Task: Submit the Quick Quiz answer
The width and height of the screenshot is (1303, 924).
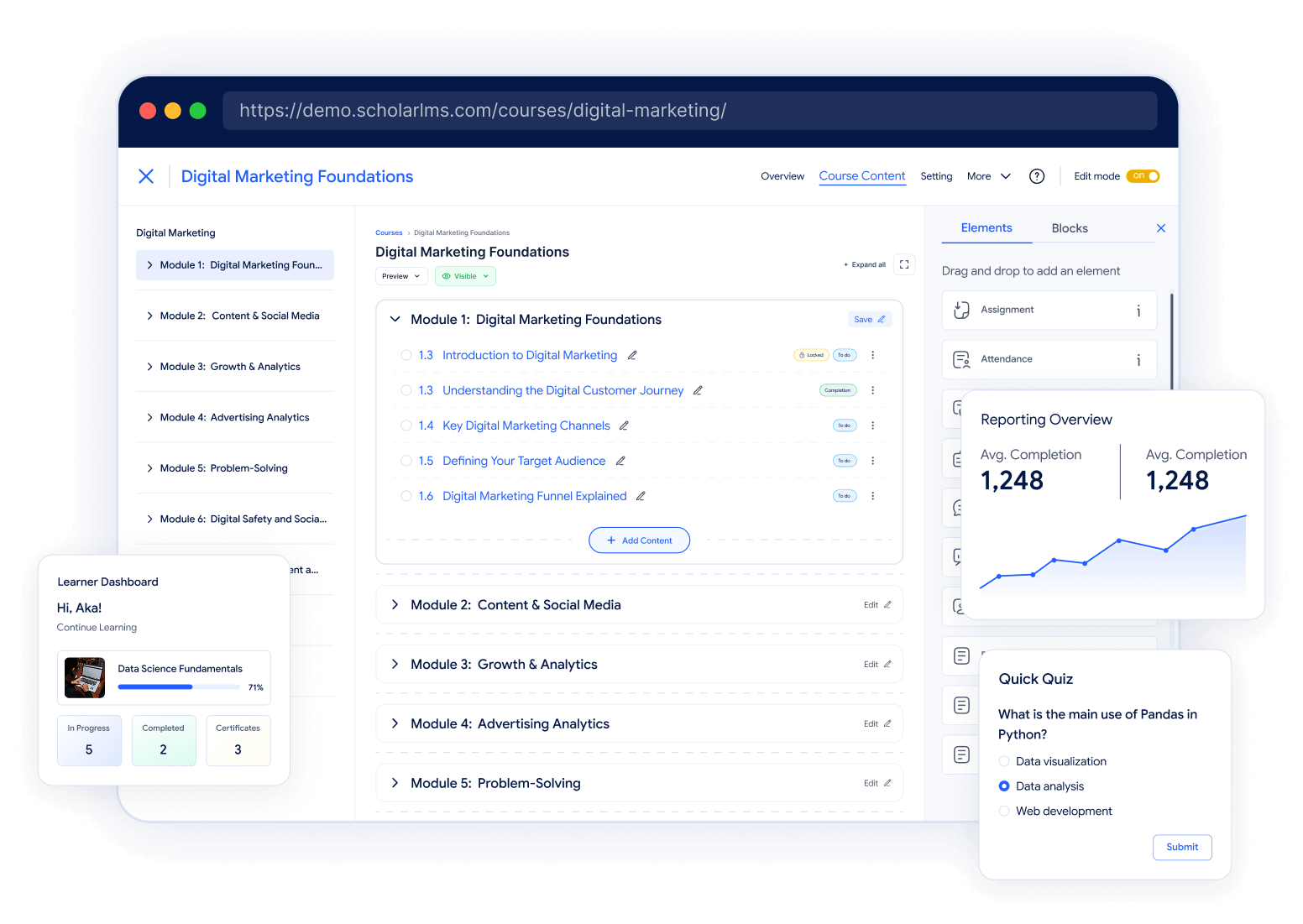Action: click(1182, 847)
